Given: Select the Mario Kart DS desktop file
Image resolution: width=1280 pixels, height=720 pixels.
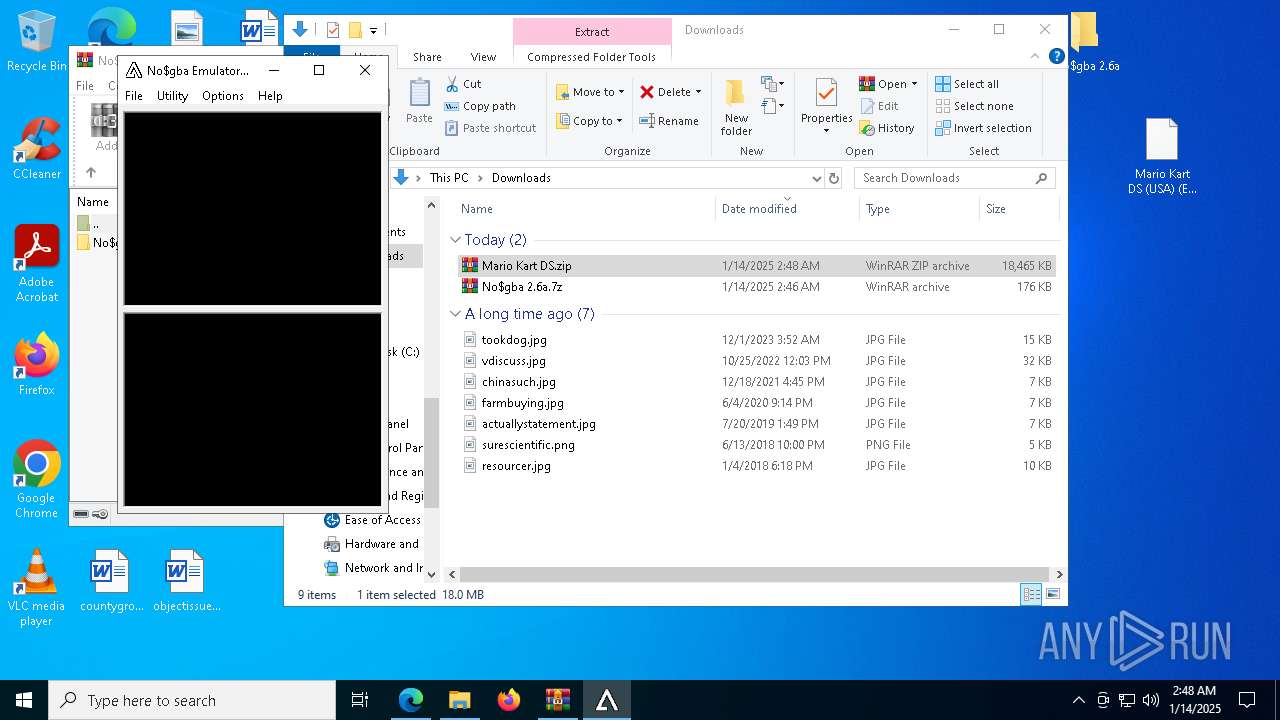Looking at the screenshot, I should (1162, 156).
